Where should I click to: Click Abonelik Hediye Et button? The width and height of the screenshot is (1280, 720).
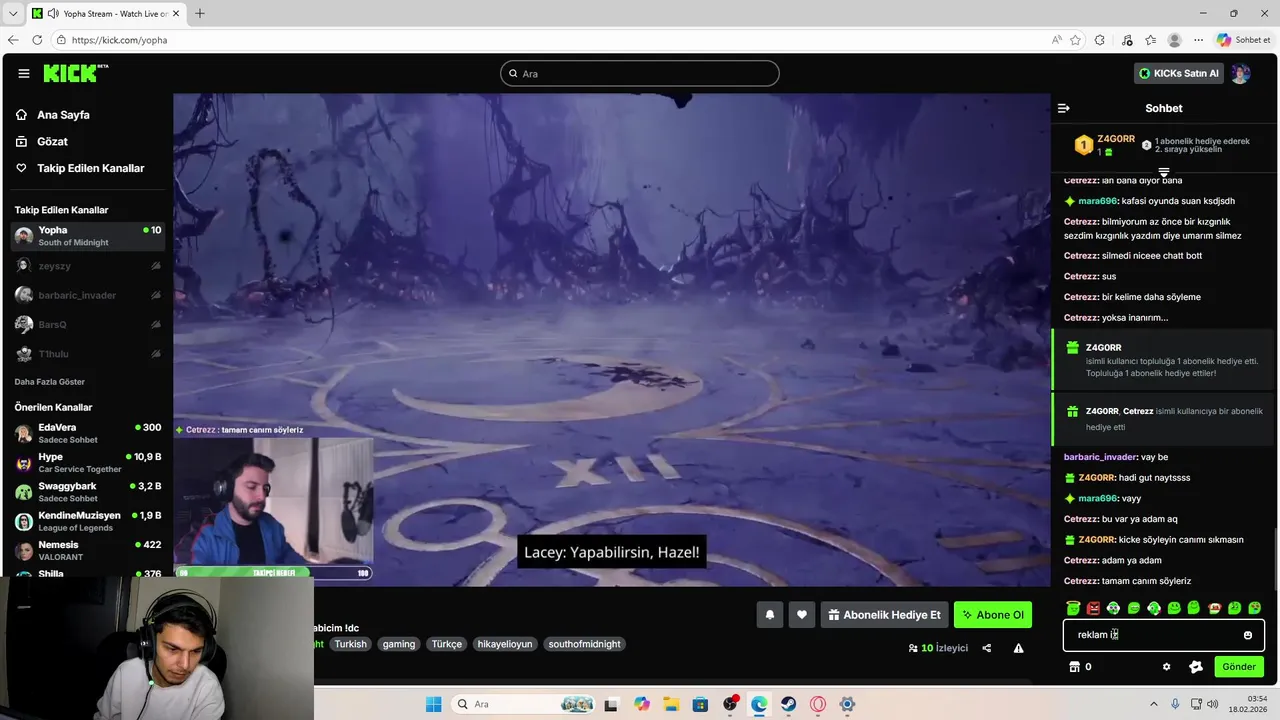[884, 615]
